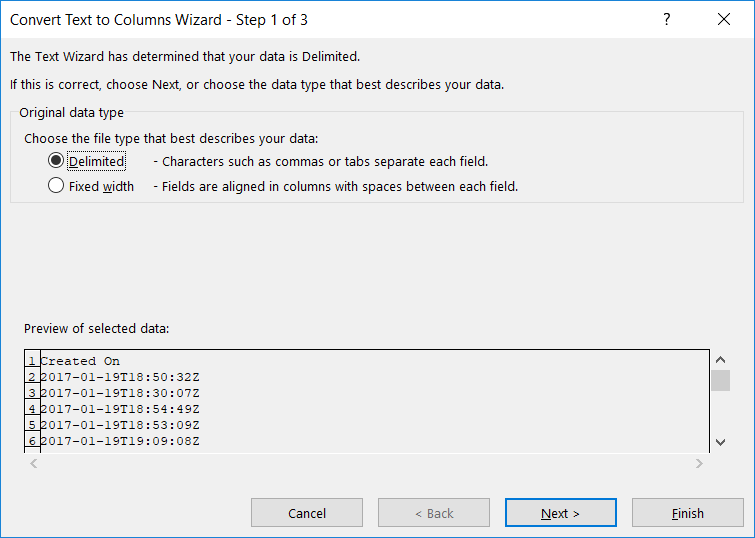Go to the next step with Next >

[560, 513]
